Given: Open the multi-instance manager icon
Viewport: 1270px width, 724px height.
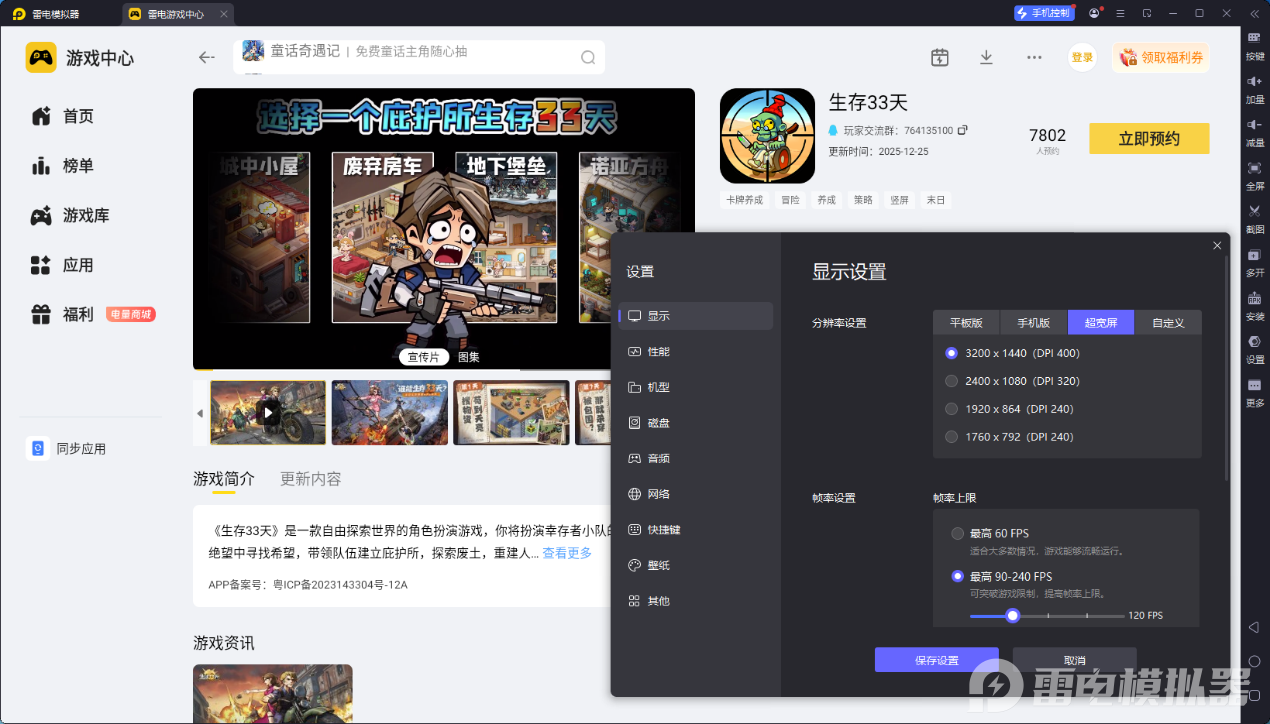Looking at the screenshot, I should (x=1254, y=255).
